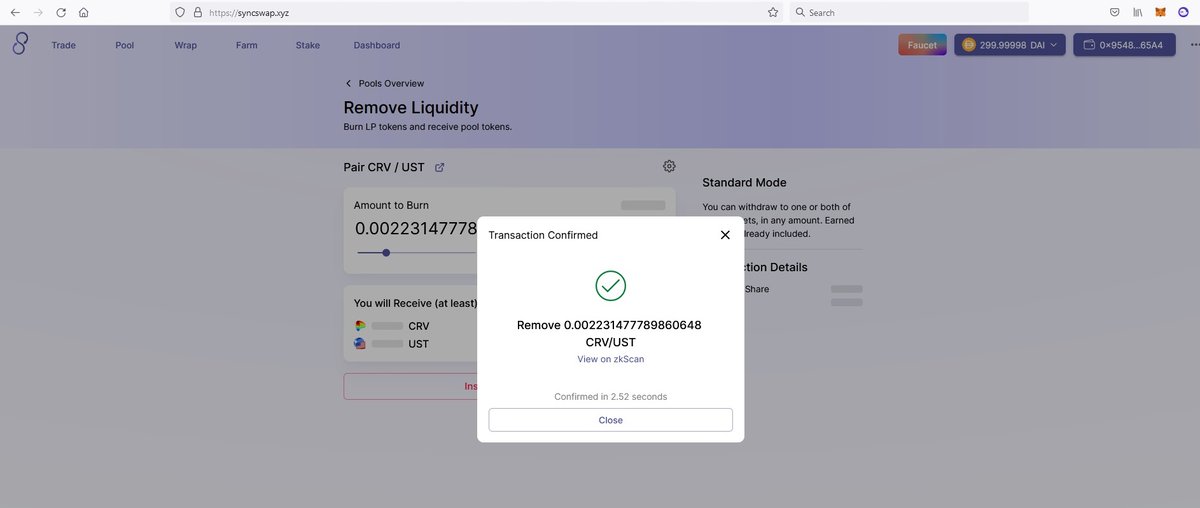Open View on zkScan link
Viewport: 1200px width, 508px height.
pyautogui.click(x=611, y=359)
